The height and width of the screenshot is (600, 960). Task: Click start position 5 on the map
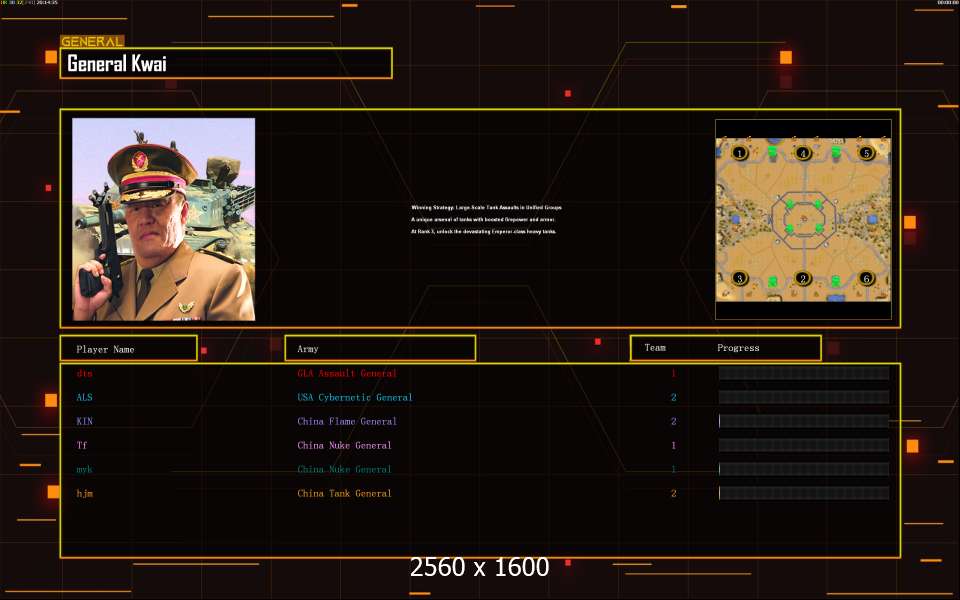[866, 152]
